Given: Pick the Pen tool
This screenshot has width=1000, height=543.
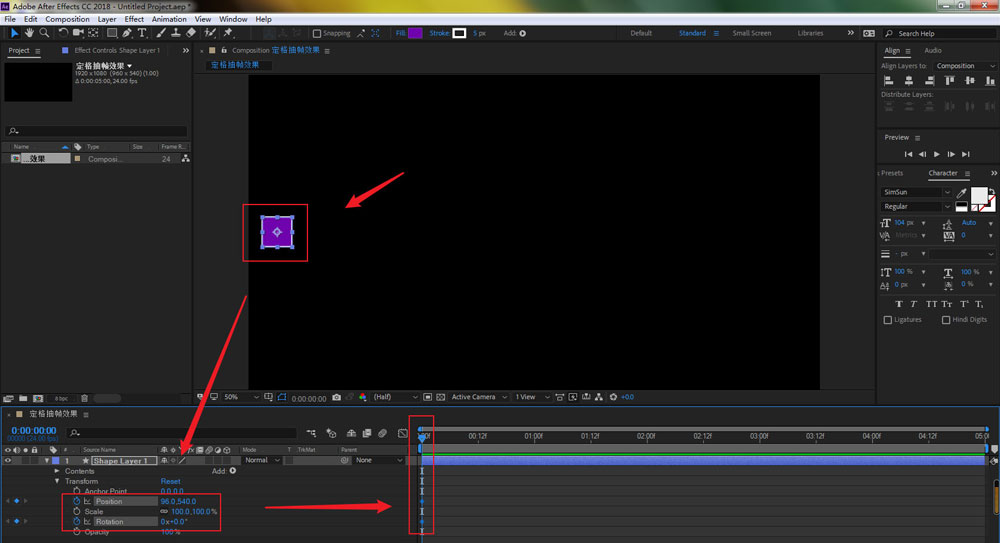Looking at the screenshot, I should point(126,33).
